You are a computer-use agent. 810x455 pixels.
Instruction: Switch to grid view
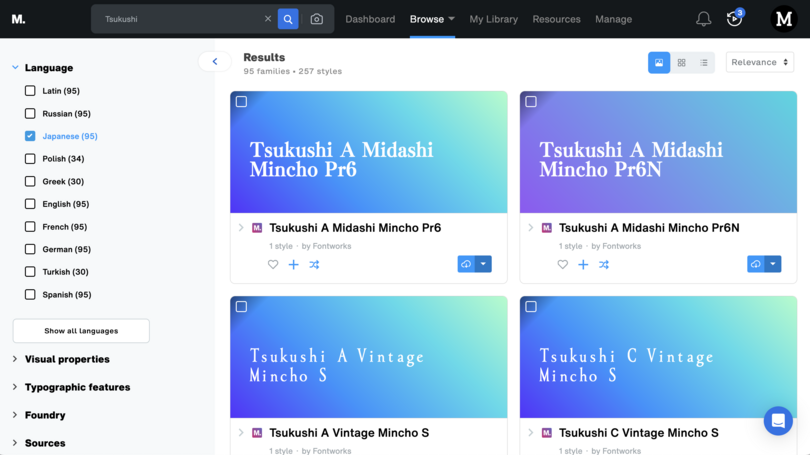pos(681,62)
